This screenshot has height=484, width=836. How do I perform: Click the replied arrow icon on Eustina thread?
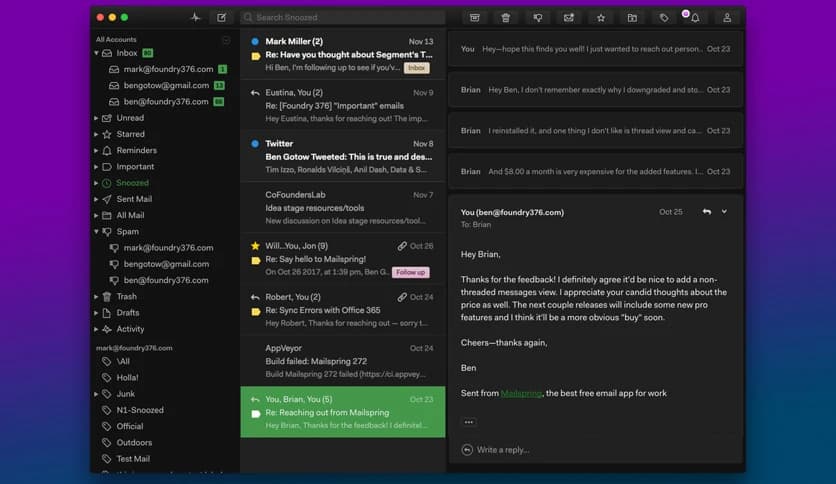click(x=255, y=93)
